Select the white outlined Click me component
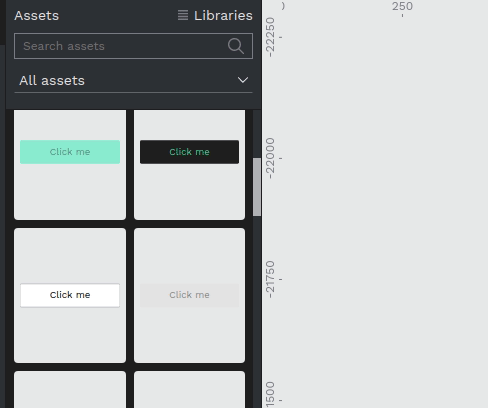 pyautogui.click(x=70, y=295)
